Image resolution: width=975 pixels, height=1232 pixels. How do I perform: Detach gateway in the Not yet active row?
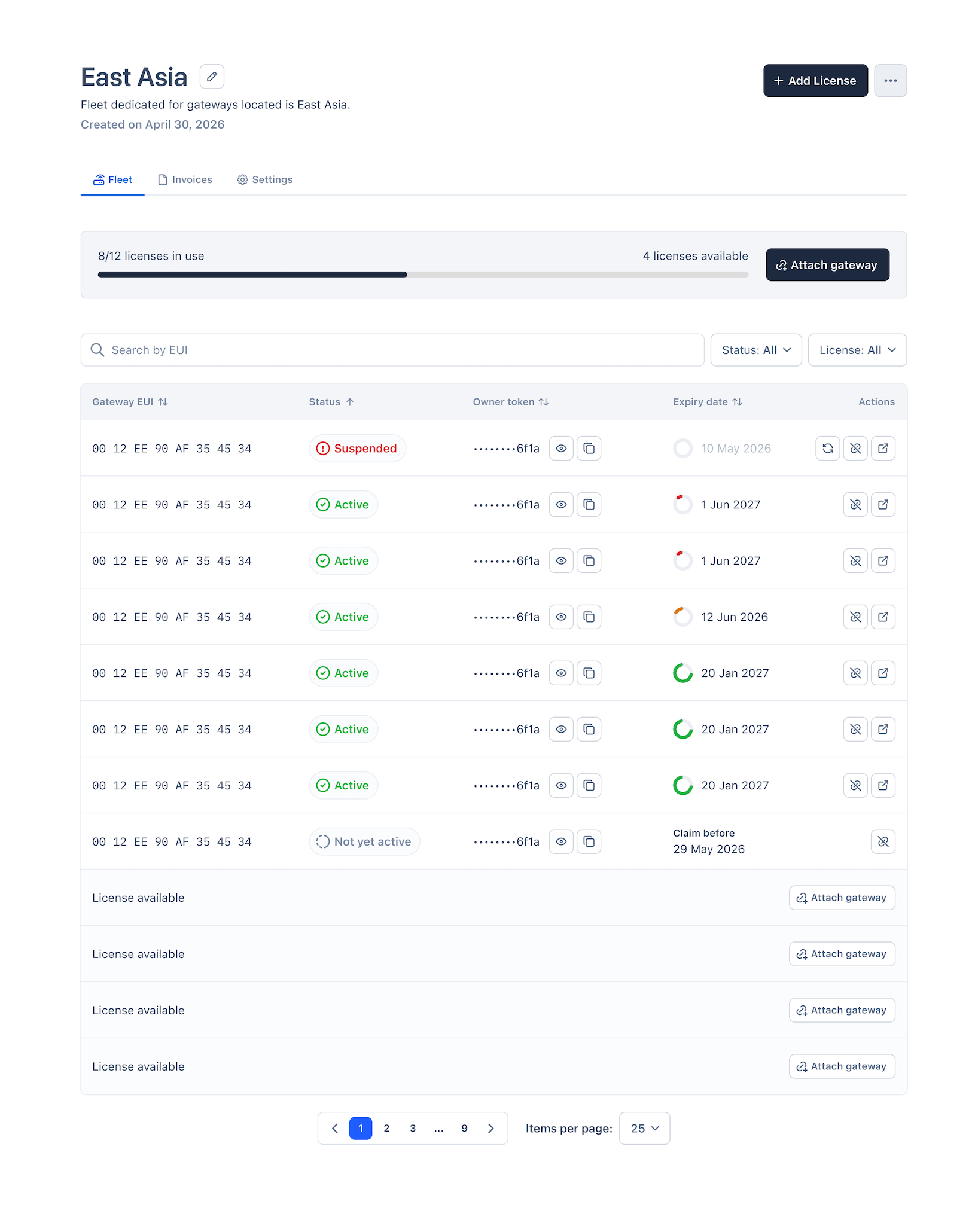[x=883, y=842]
